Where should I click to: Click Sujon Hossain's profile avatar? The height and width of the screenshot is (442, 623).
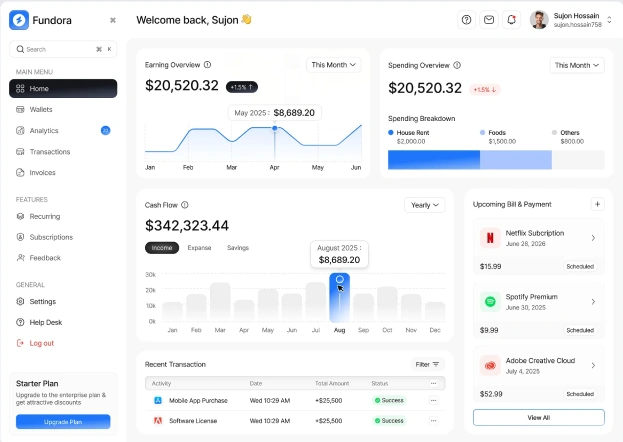coord(539,19)
